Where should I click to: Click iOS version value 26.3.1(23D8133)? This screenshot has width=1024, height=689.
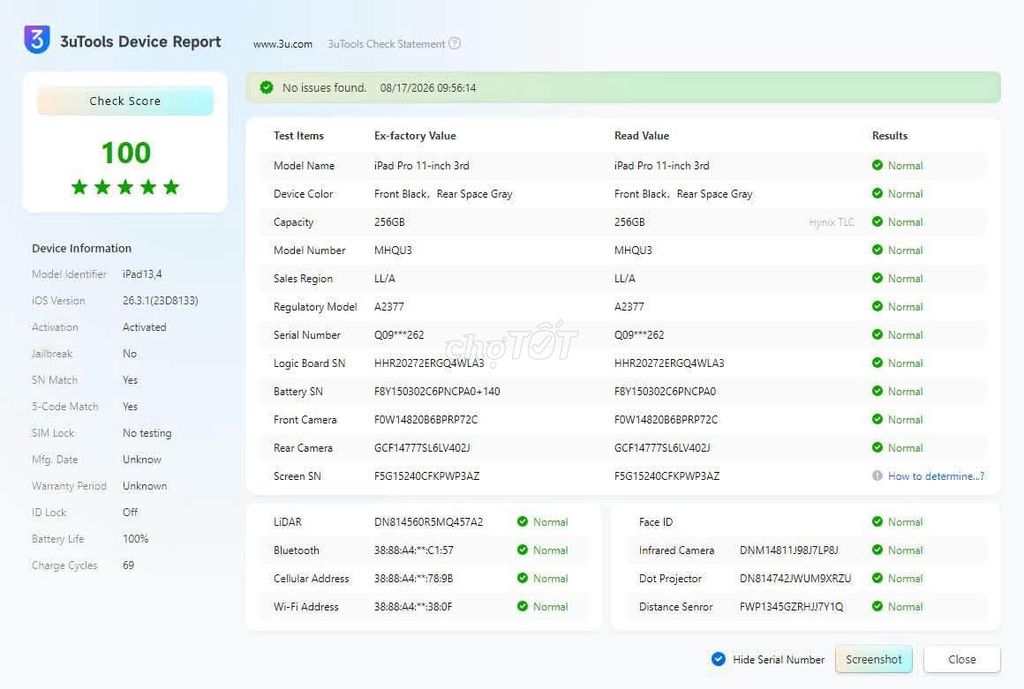[160, 300]
